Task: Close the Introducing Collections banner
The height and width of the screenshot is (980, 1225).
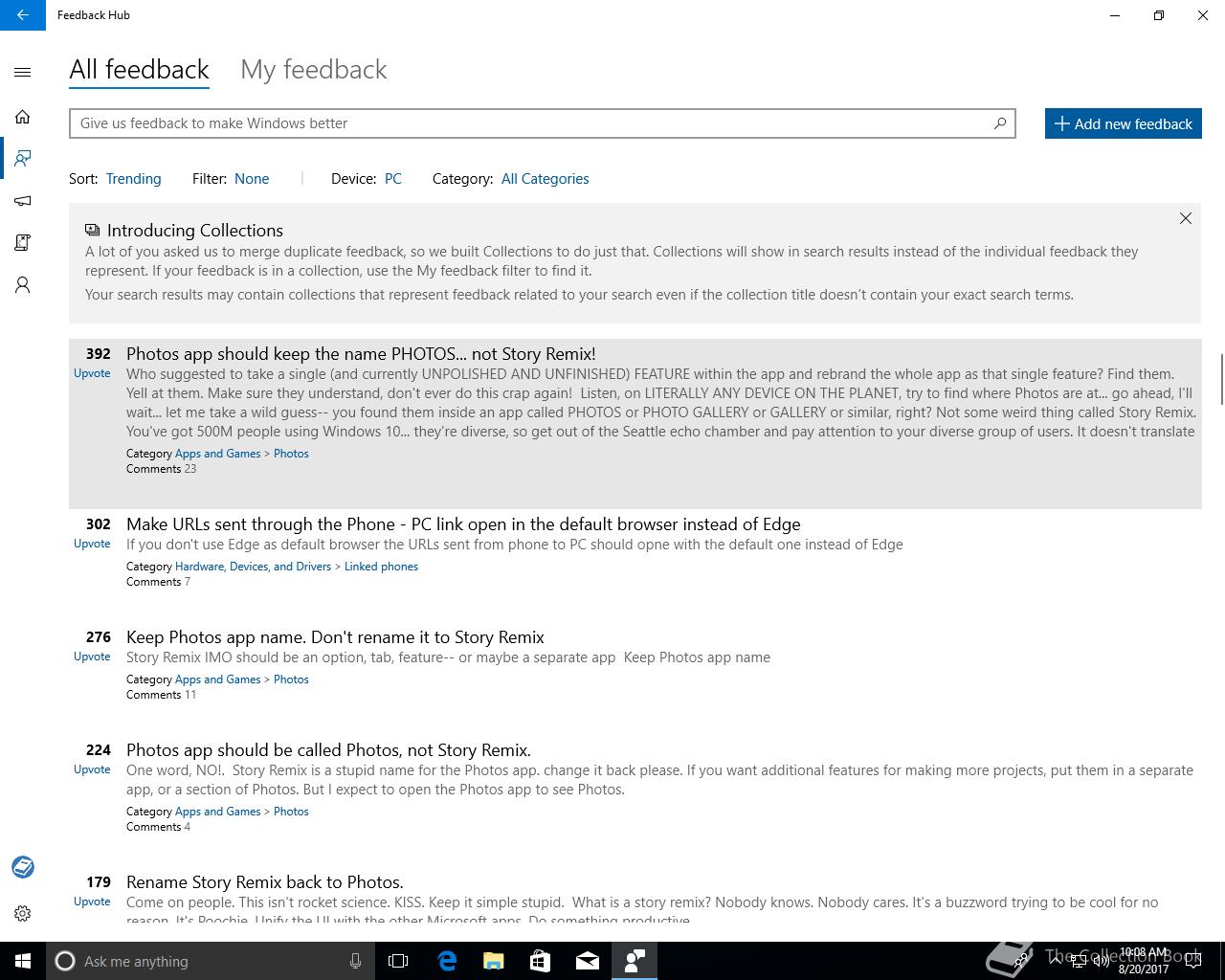Action: coord(1186,218)
